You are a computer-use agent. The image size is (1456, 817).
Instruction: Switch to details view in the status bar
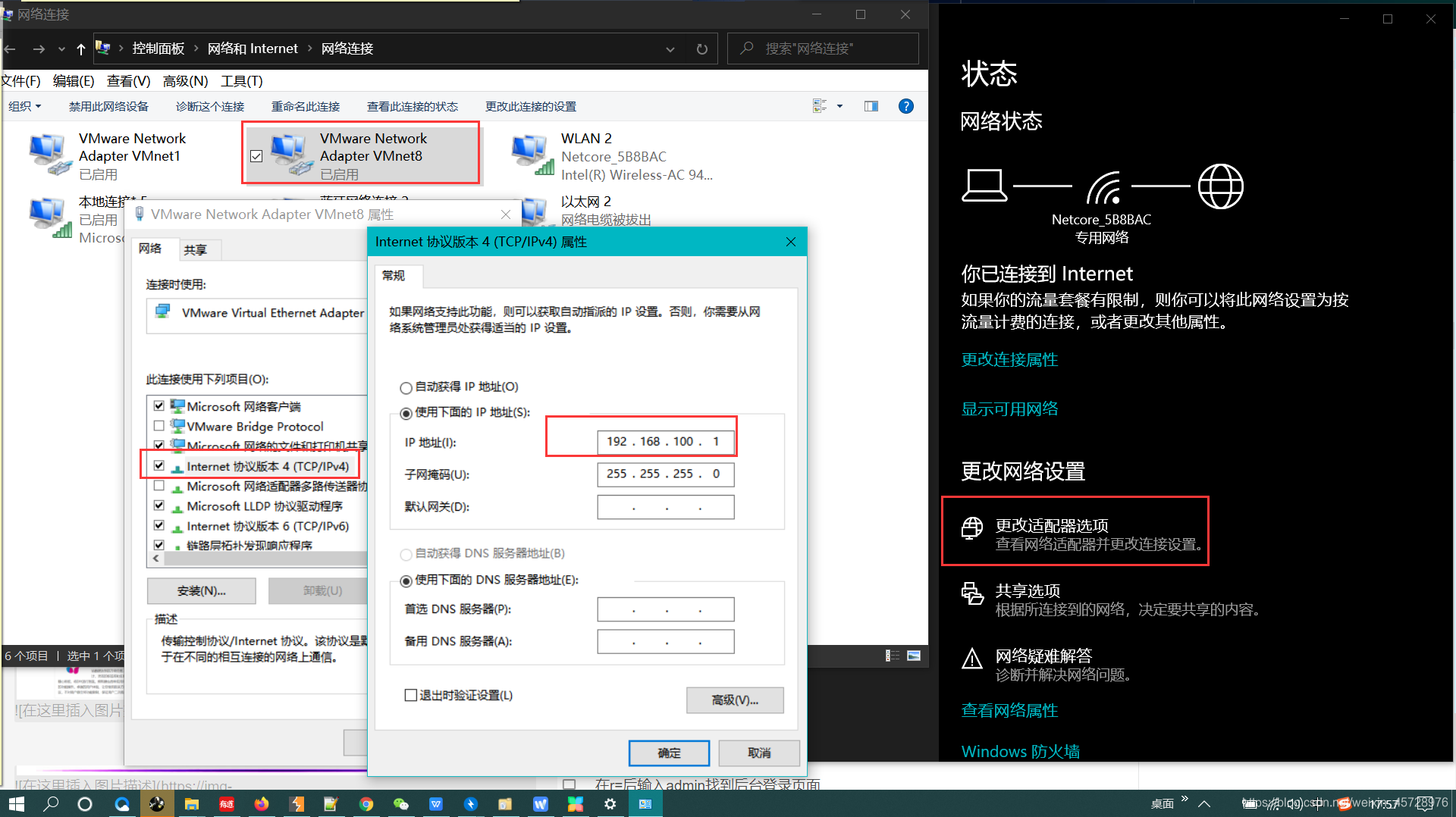pyautogui.click(x=893, y=656)
